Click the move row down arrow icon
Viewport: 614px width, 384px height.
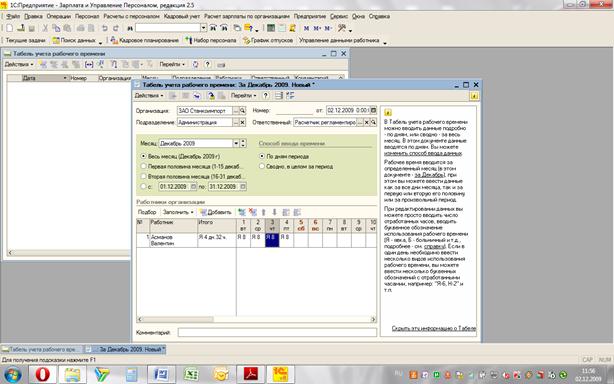coord(274,212)
